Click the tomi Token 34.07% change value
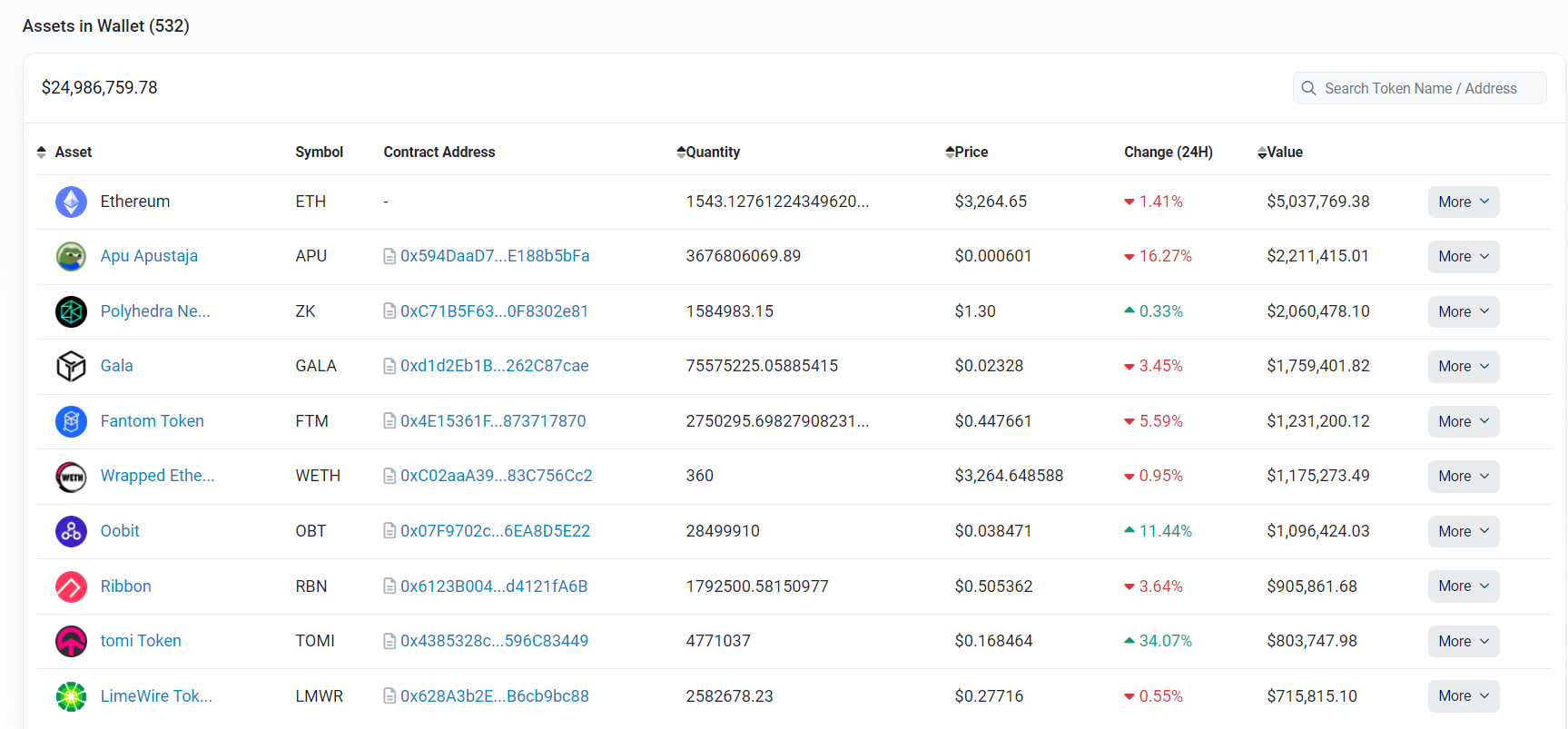The height and width of the screenshot is (729, 1568). point(1166,641)
